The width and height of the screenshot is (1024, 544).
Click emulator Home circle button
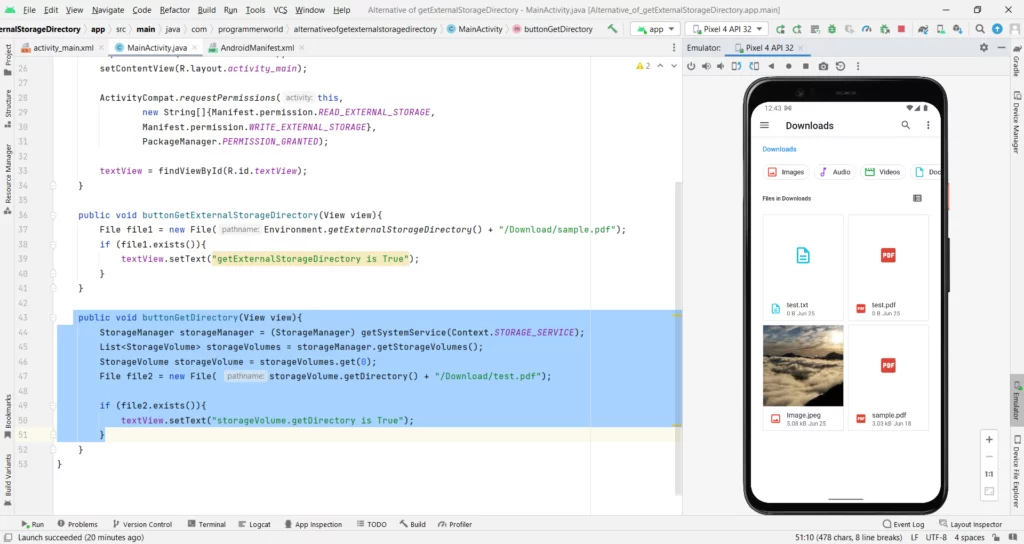[788, 66]
